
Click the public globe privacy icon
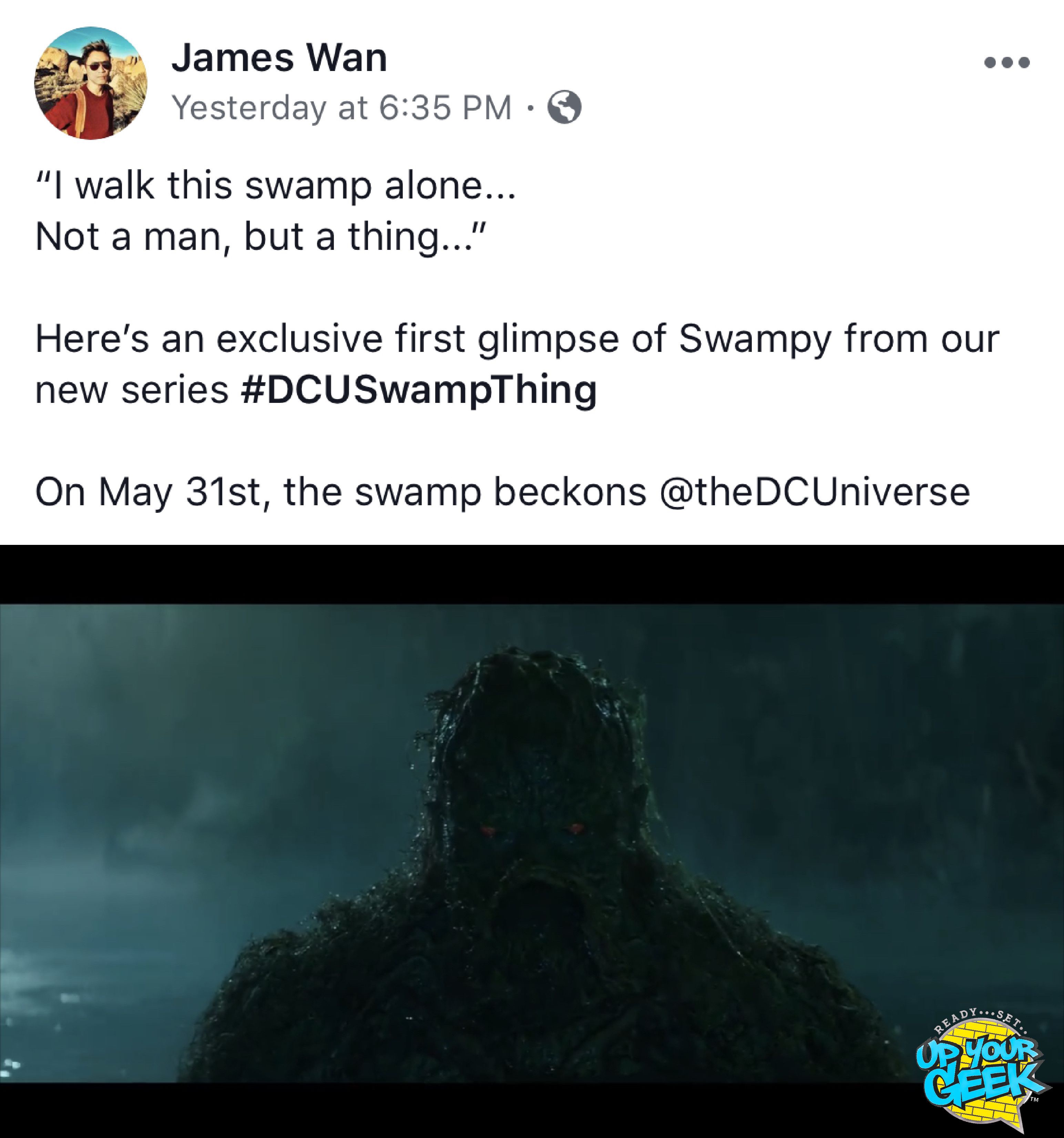(x=564, y=107)
